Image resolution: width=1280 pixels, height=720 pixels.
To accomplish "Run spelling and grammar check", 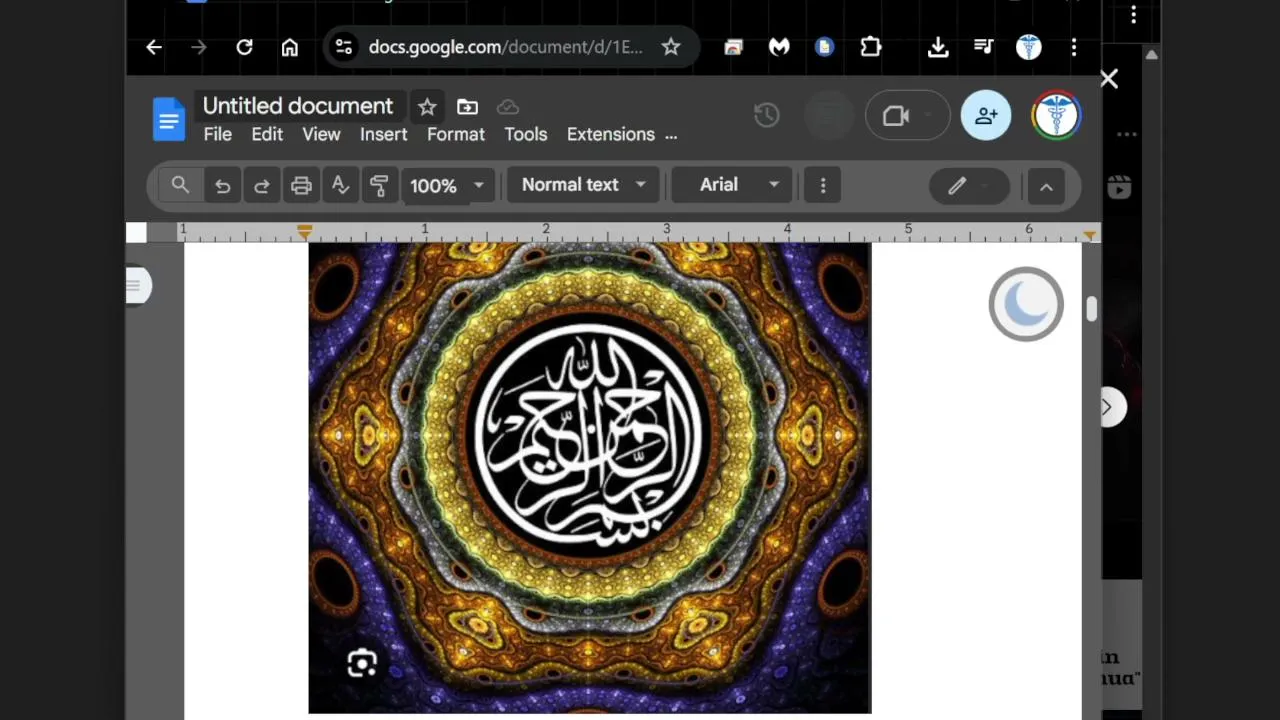I will point(340,186).
